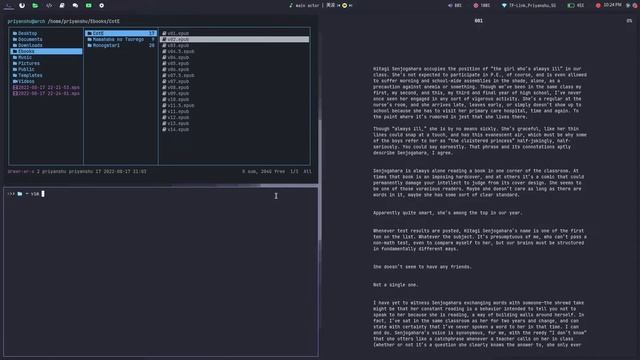Select the highlighted Ebooks folder

pyautogui.click(x=46, y=51)
